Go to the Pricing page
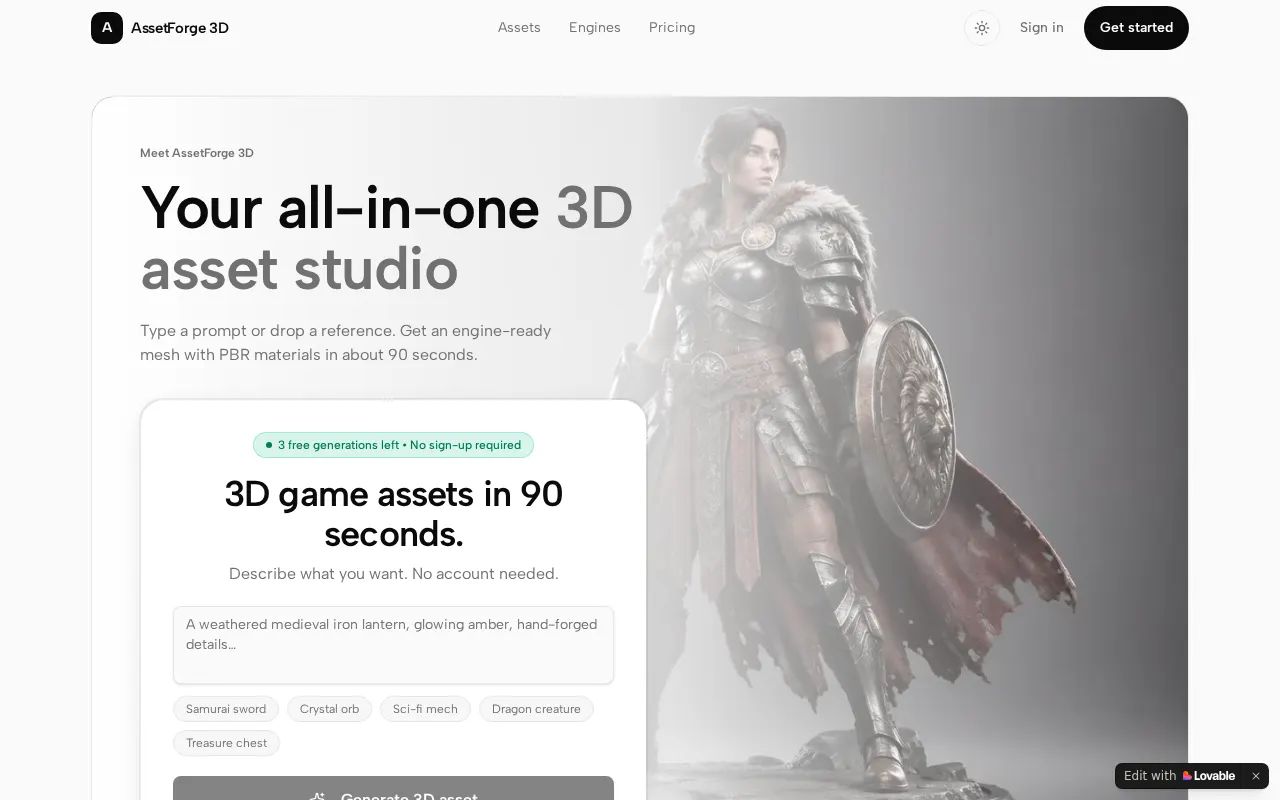1280x800 pixels. (672, 28)
